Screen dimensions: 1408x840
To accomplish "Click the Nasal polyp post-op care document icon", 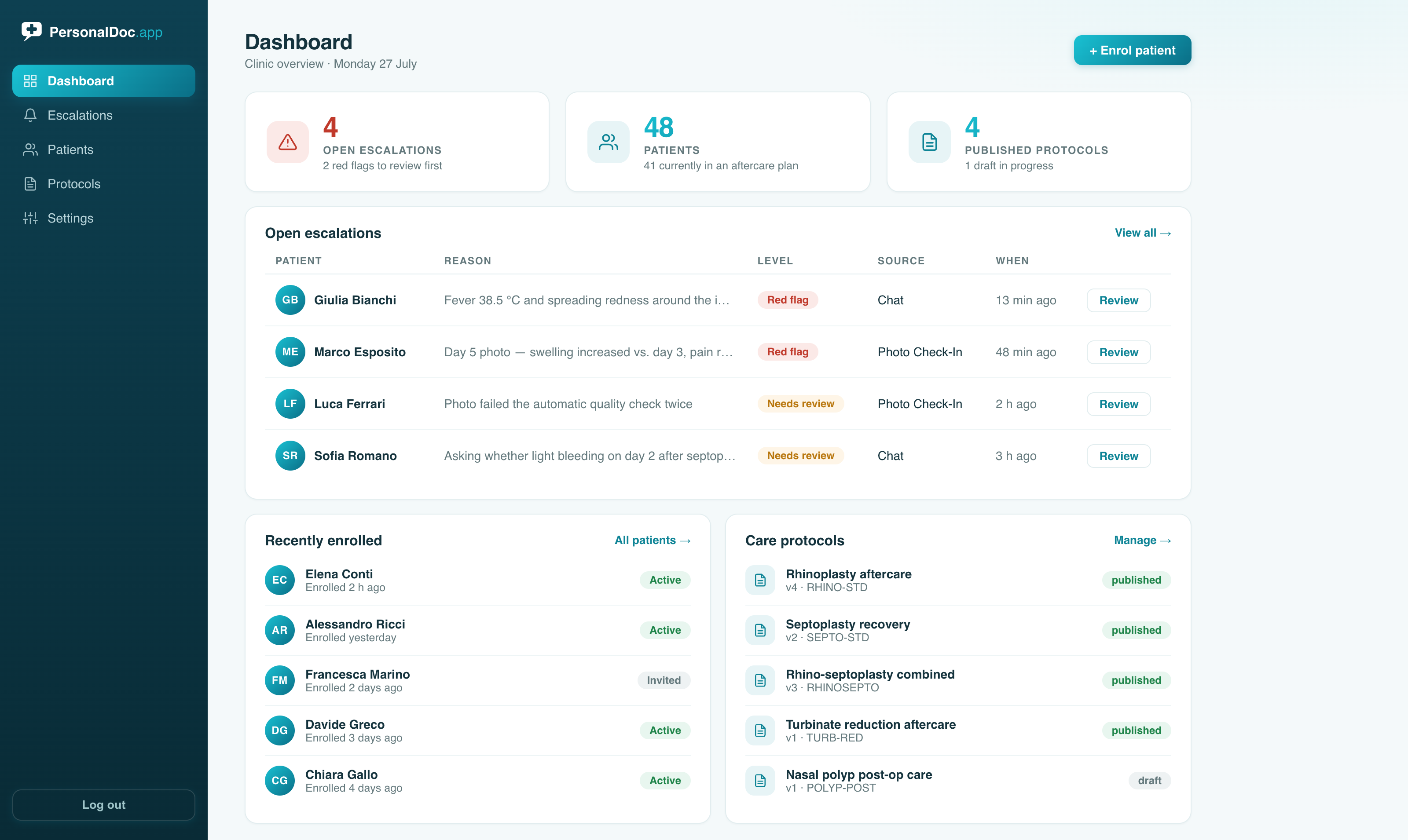I will click(x=760, y=781).
